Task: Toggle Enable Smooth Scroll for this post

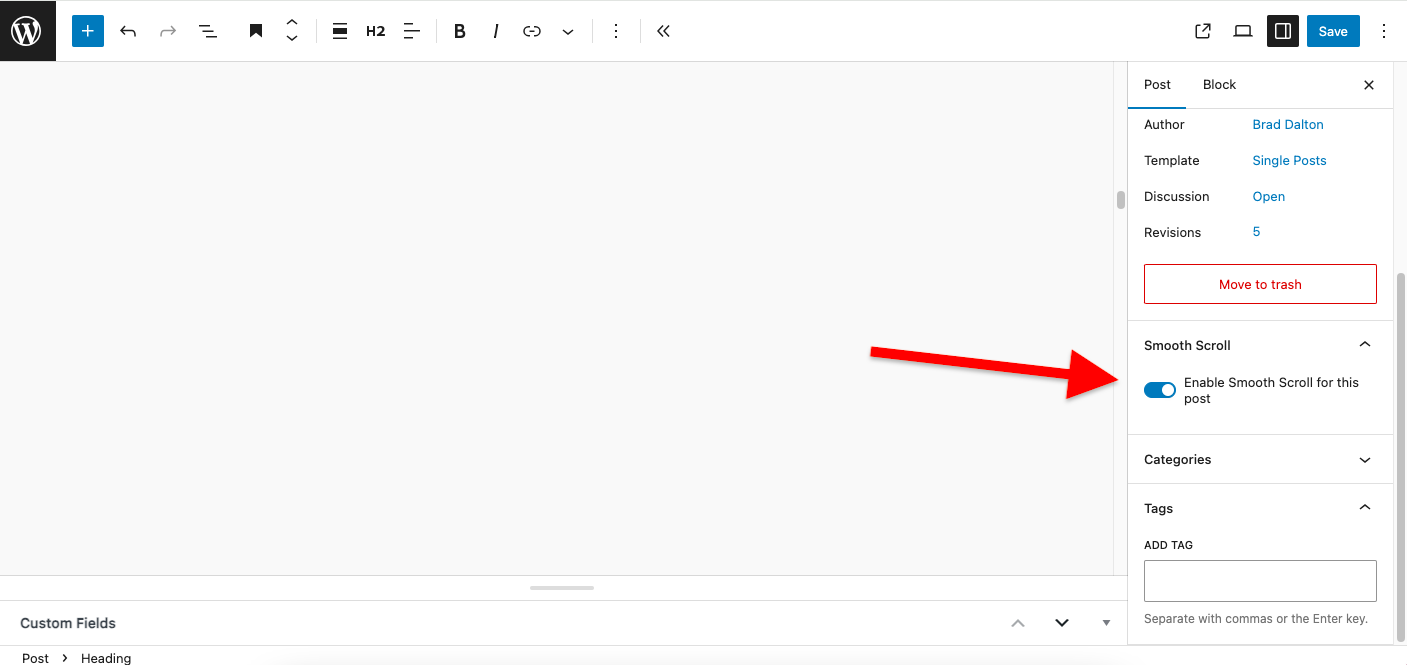Action: point(1160,390)
